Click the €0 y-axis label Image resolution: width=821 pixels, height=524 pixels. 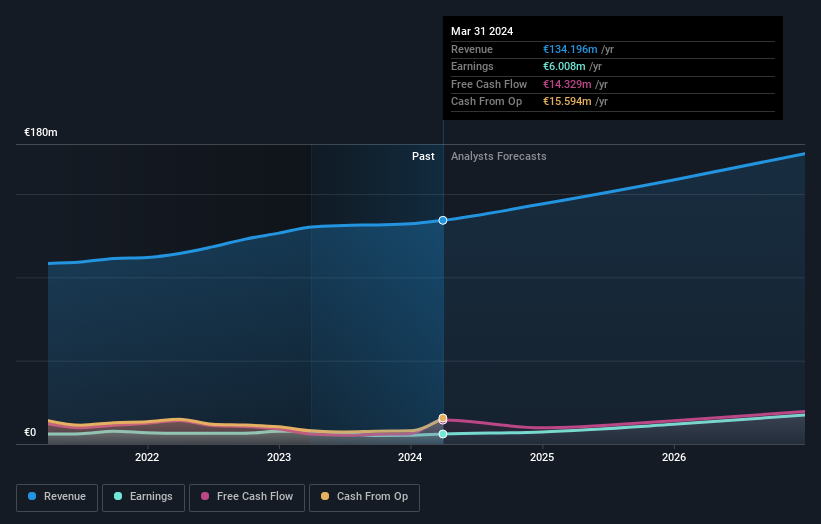point(30,432)
